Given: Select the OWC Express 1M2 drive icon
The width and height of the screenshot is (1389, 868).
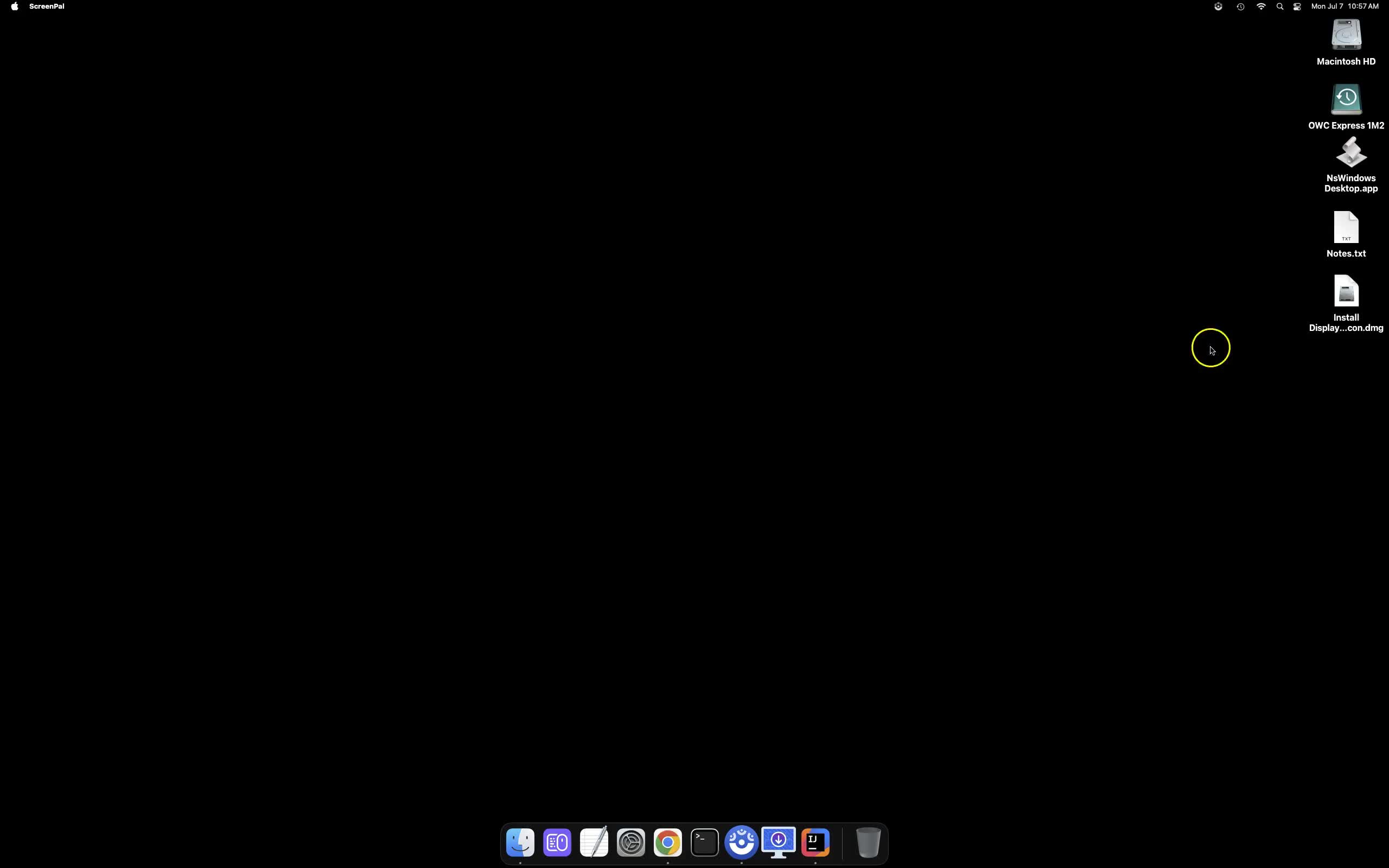Looking at the screenshot, I should [1346, 99].
